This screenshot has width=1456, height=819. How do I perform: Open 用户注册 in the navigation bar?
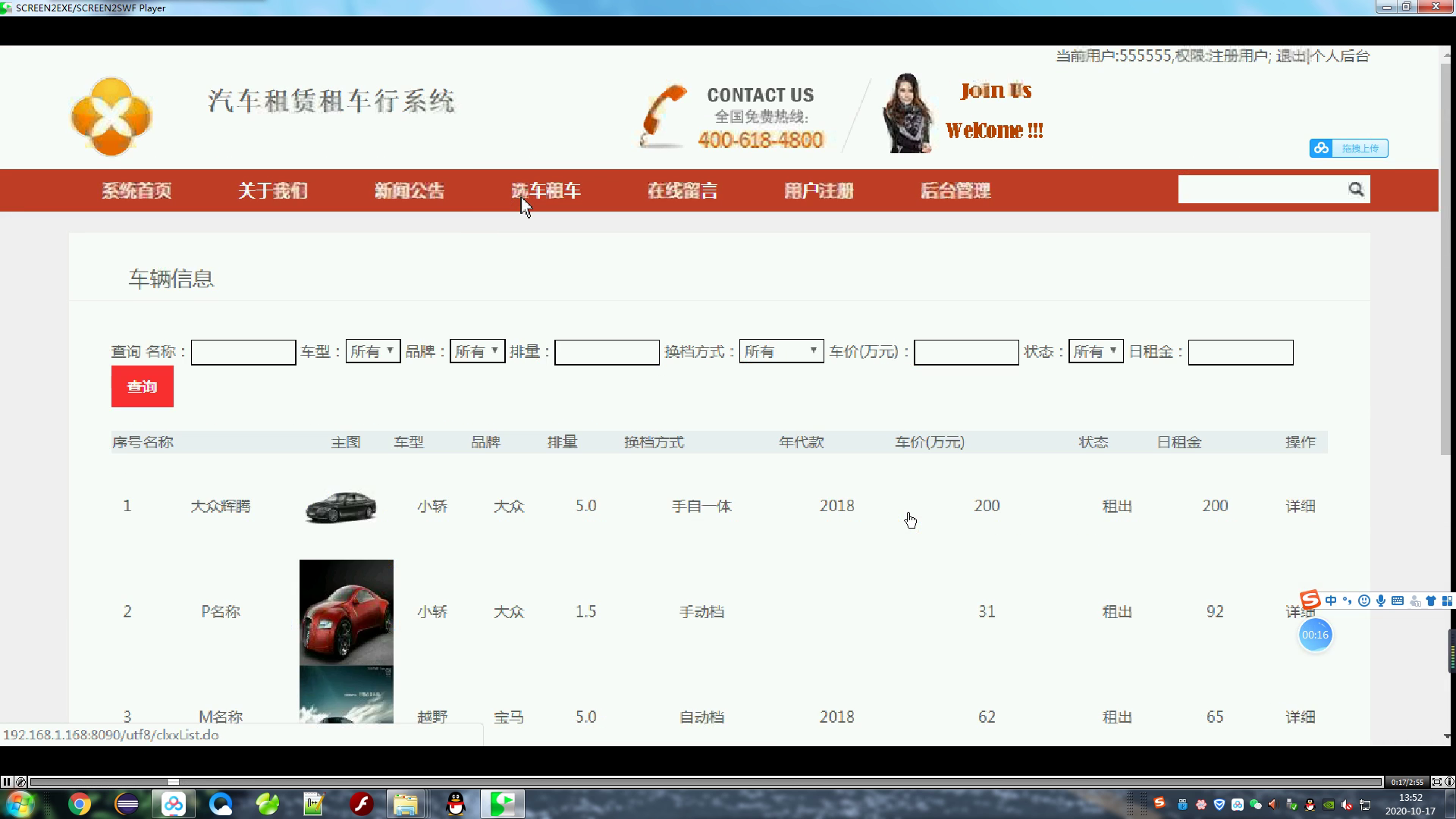coord(819,190)
